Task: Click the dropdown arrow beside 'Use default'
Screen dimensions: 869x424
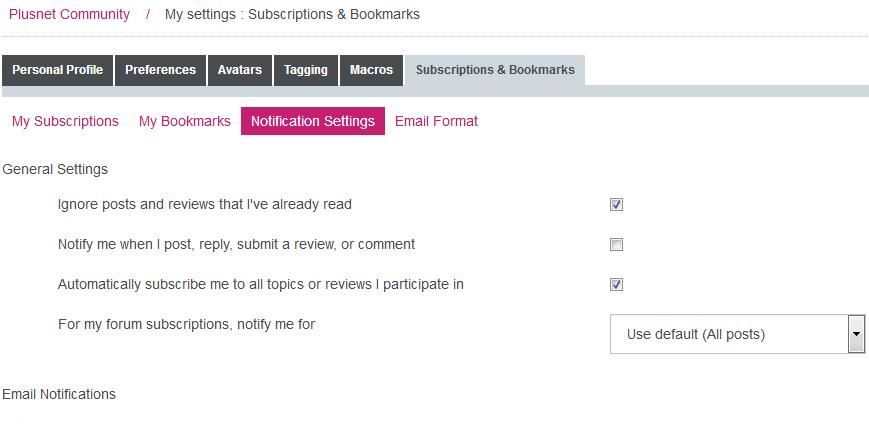Action: pos(856,334)
